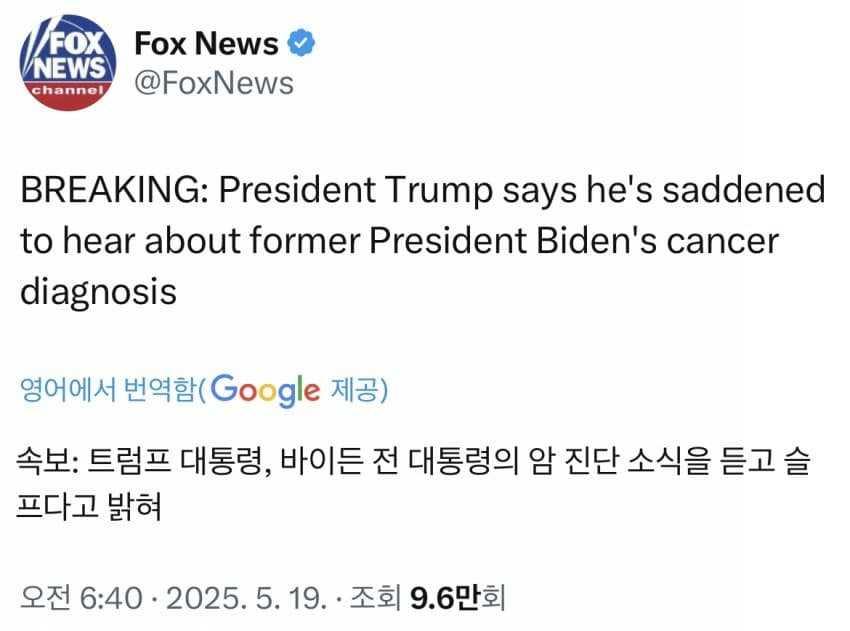Click "President Trump" in the tweet text
The height and width of the screenshot is (631, 850).
point(310,192)
